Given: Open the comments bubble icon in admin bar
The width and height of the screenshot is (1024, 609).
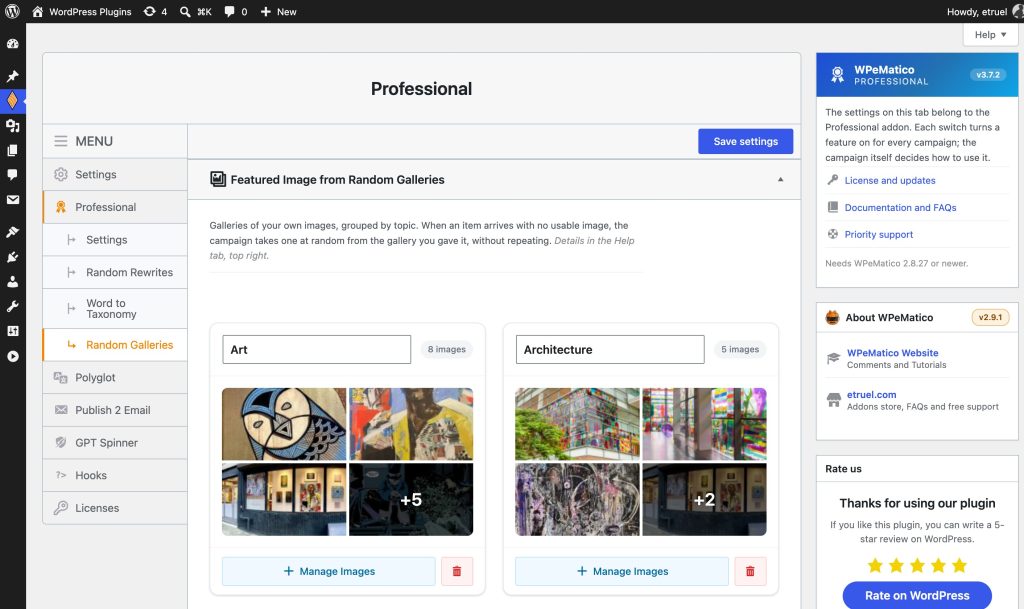Looking at the screenshot, I should coord(235,12).
